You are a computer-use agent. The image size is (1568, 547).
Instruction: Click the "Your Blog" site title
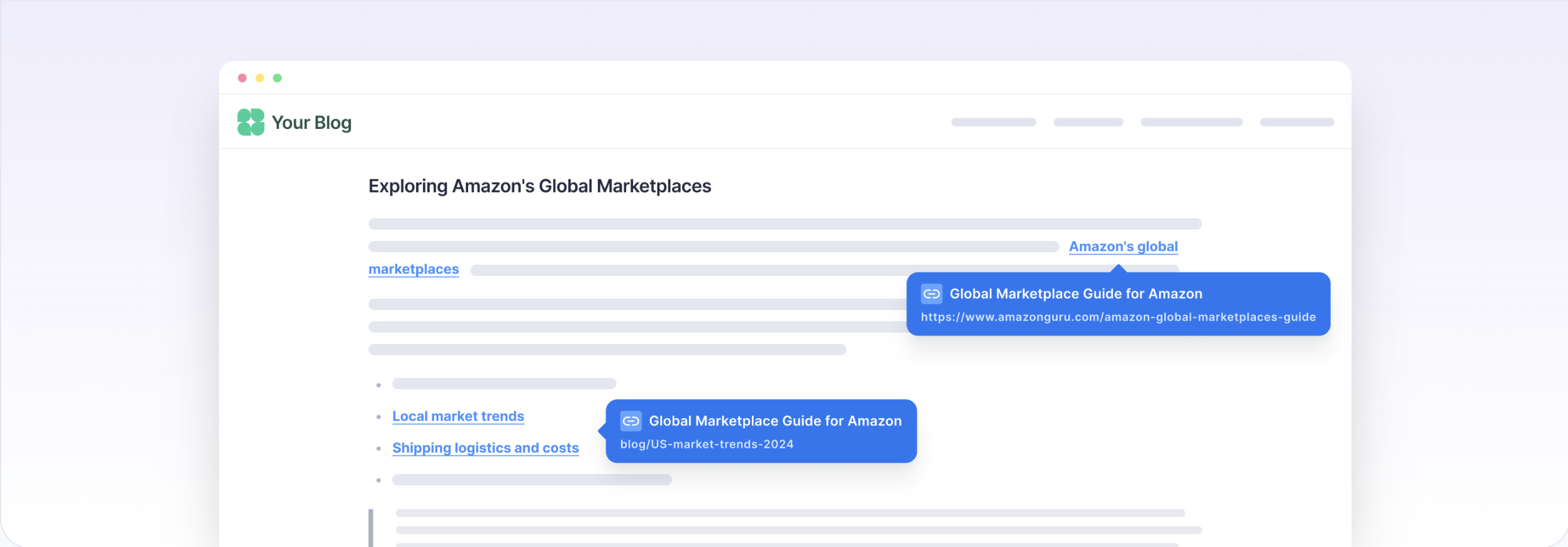click(x=311, y=123)
